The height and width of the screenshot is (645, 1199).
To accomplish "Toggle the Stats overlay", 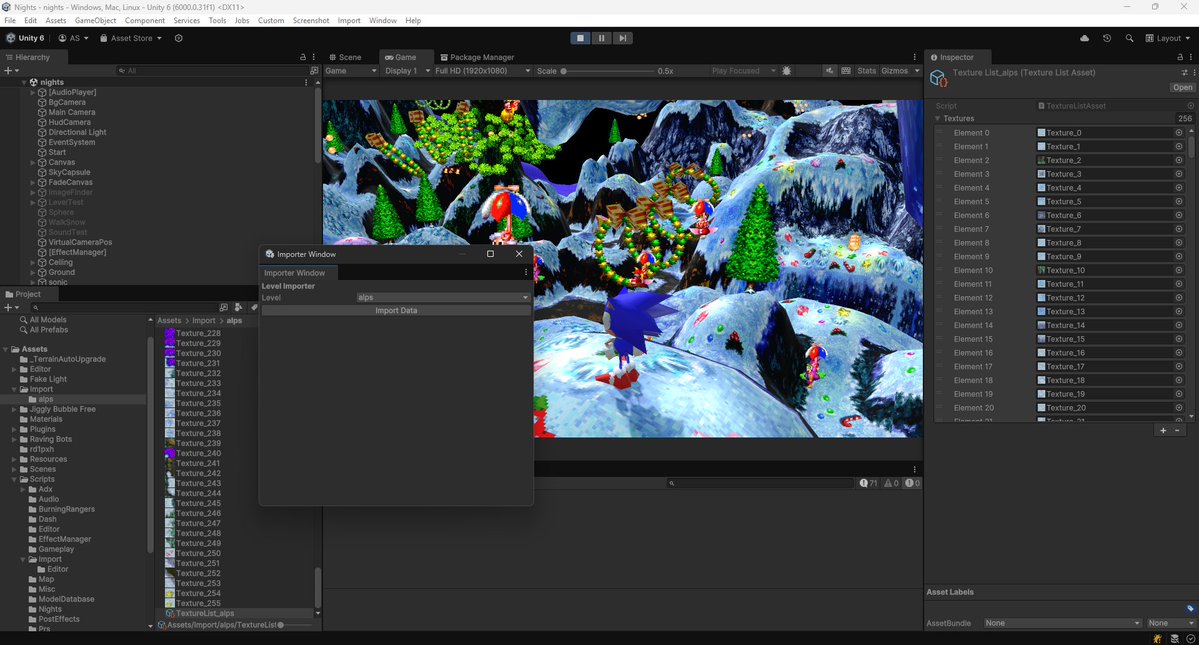I will click(866, 71).
